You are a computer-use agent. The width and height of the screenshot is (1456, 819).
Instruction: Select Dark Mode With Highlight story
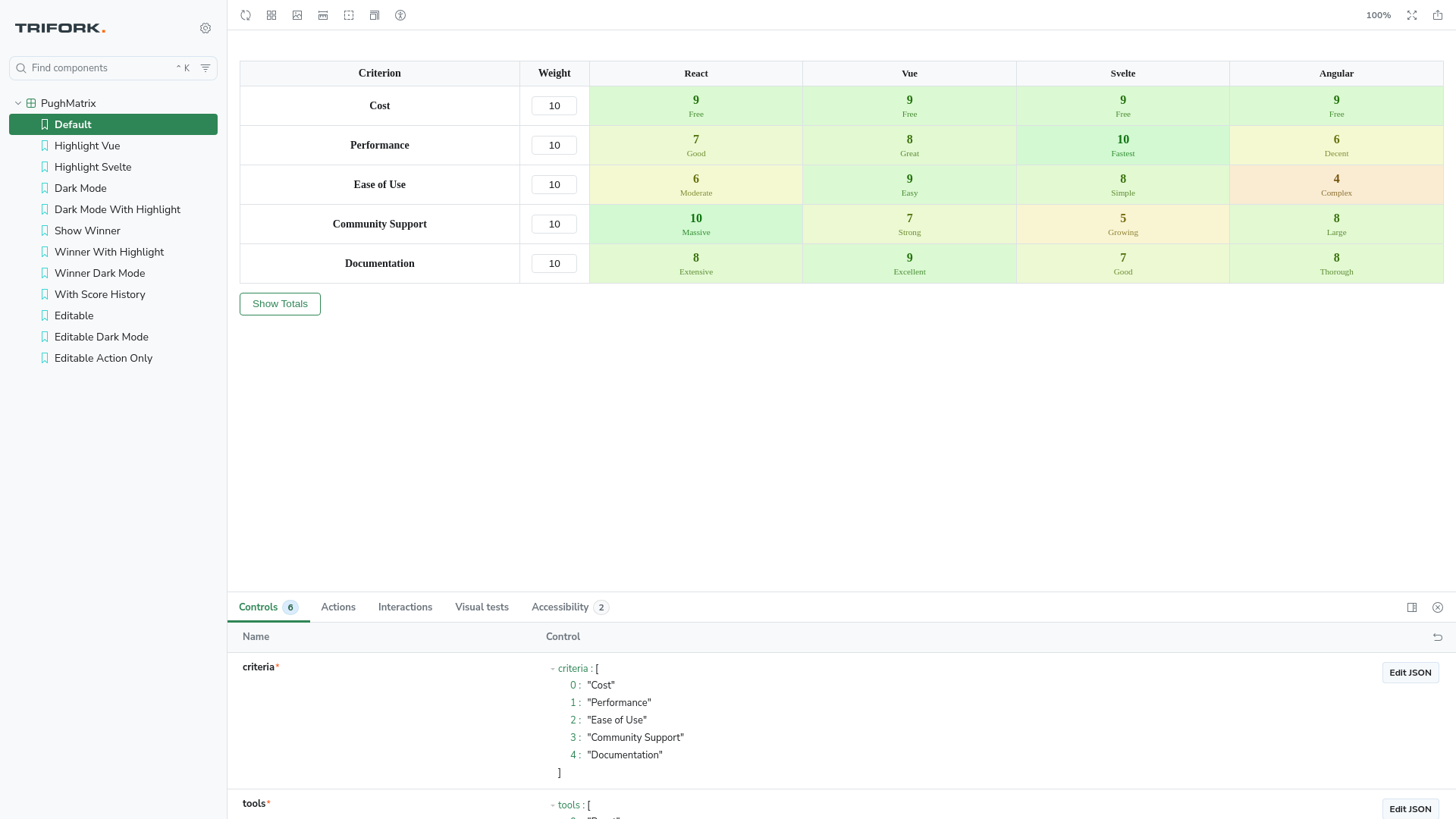(113, 209)
